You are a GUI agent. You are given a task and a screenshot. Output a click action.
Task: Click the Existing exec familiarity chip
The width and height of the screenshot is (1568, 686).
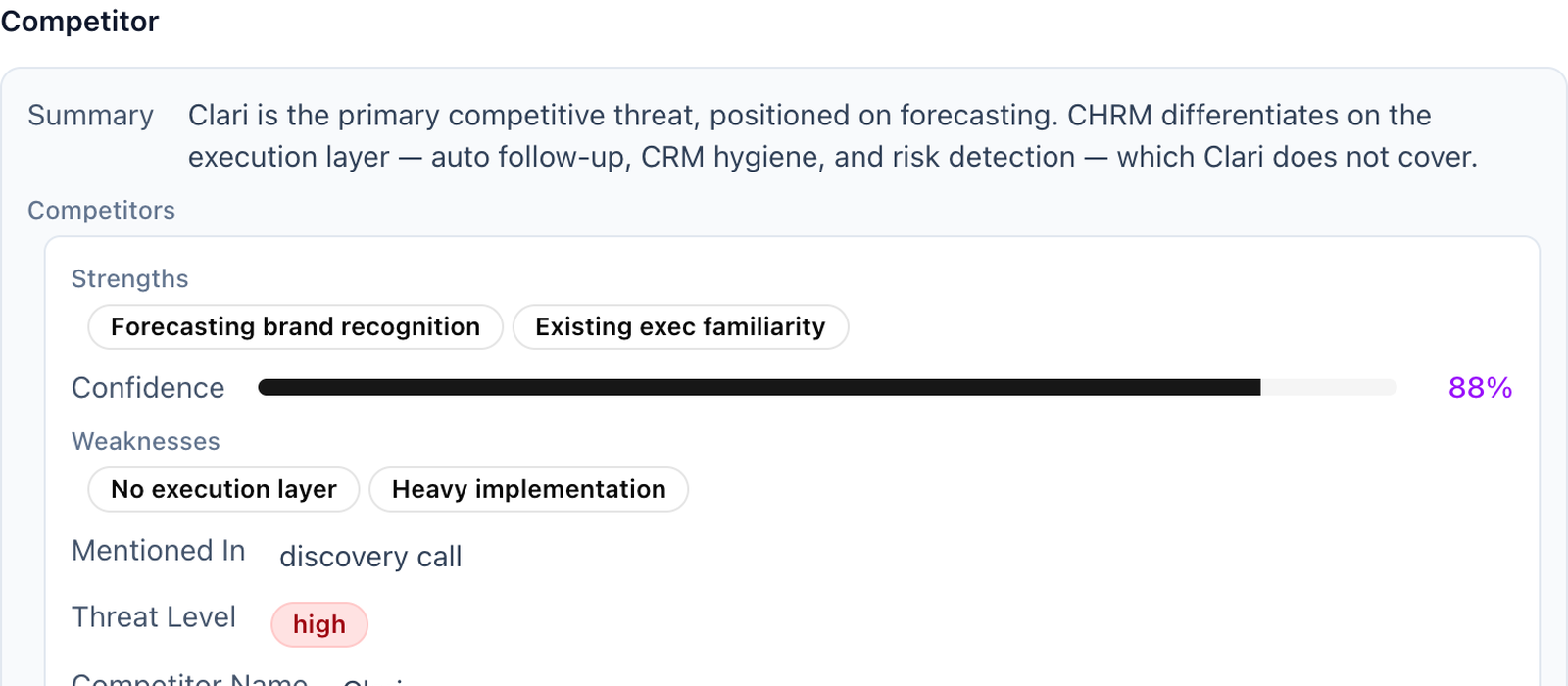click(680, 326)
